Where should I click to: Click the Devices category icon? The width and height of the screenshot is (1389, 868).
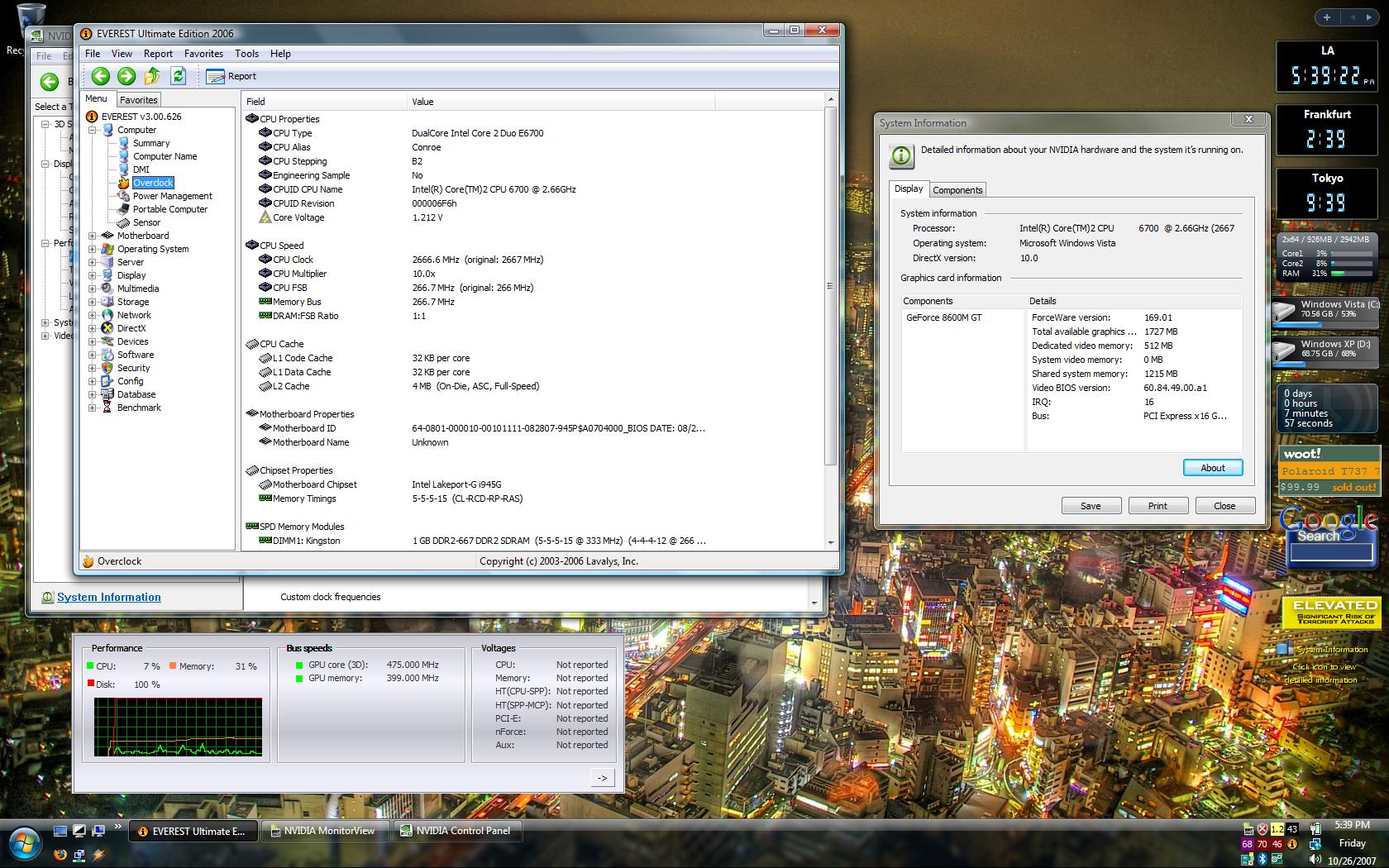107,341
